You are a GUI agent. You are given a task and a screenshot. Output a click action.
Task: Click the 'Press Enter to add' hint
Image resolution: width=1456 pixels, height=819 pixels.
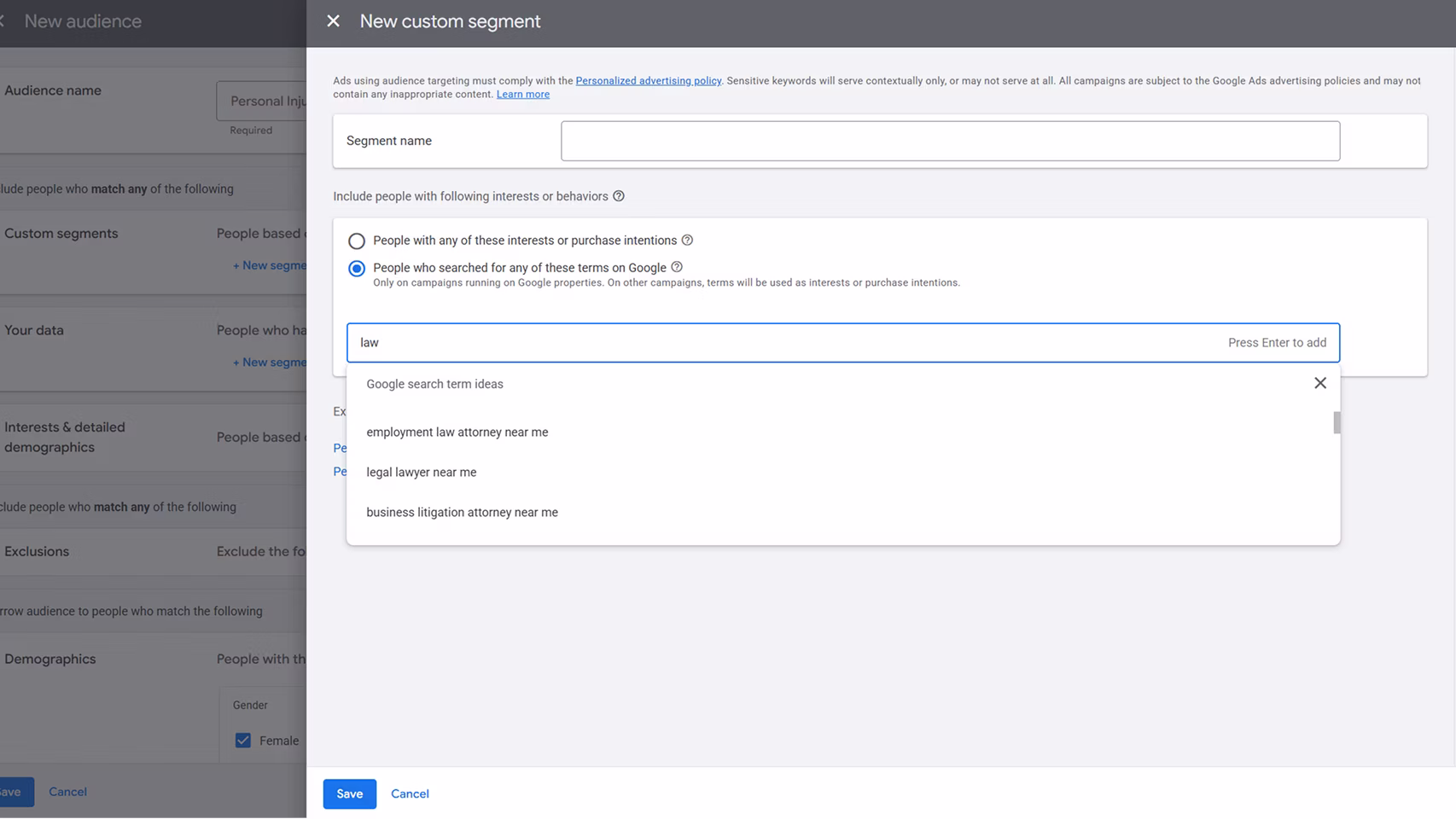[x=1277, y=343]
